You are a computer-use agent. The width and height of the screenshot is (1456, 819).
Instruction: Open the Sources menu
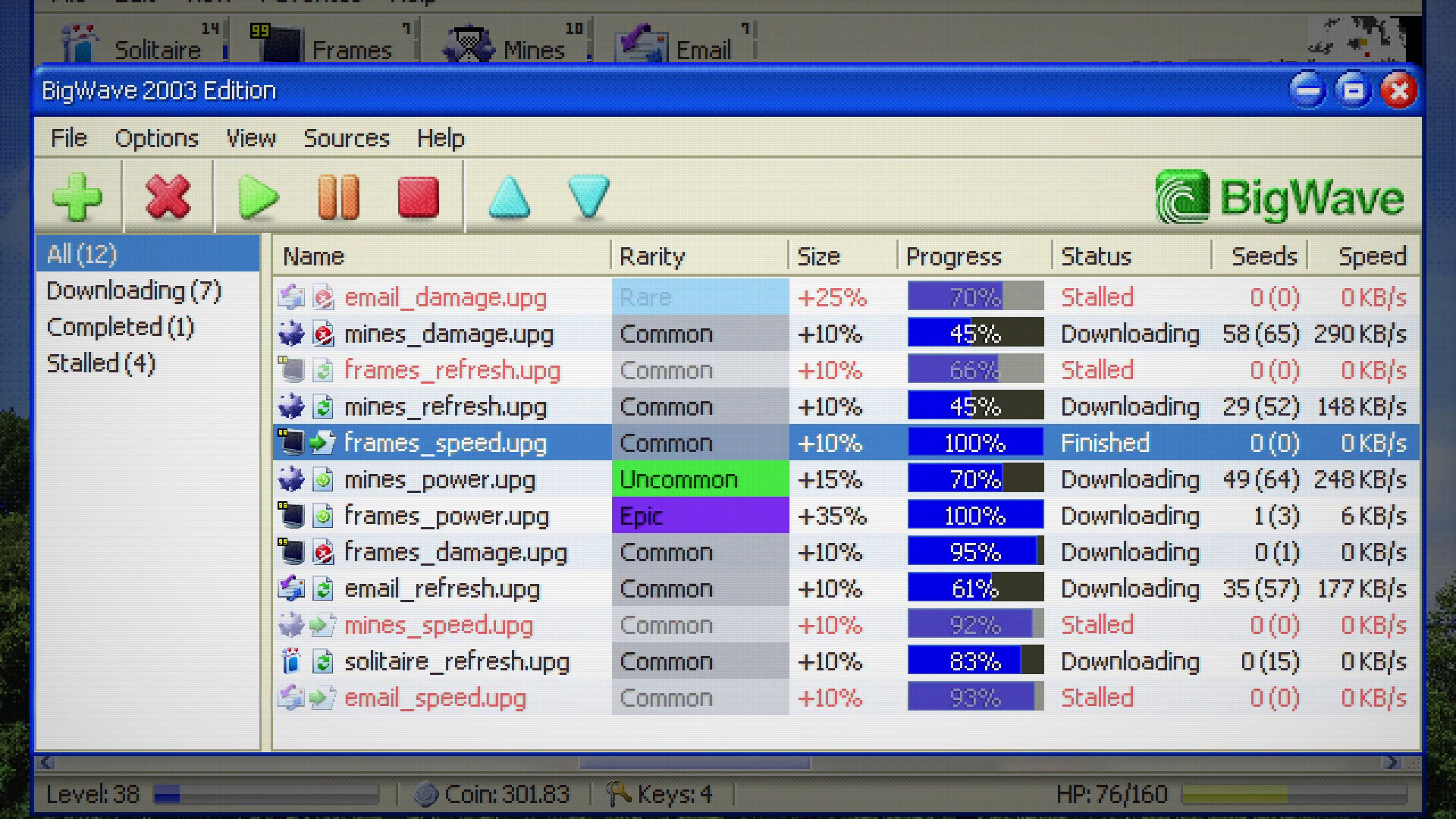coord(347,138)
